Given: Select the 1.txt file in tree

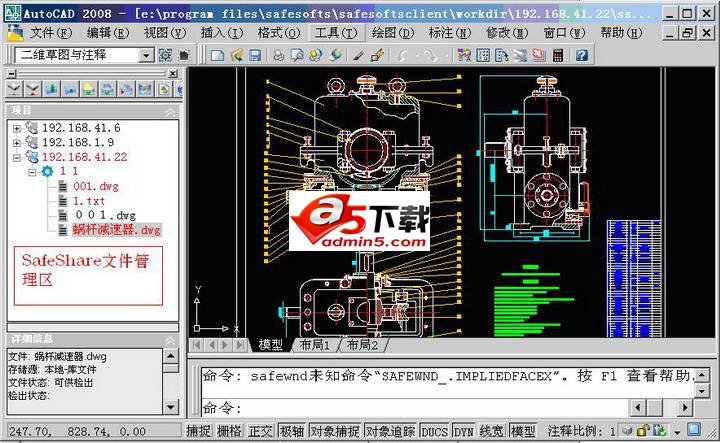Looking at the screenshot, I should pyautogui.click(x=91, y=200).
